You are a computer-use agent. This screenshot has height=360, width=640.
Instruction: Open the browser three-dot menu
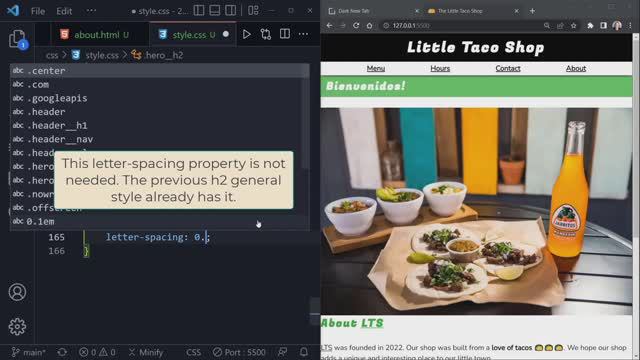coord(630,26)
